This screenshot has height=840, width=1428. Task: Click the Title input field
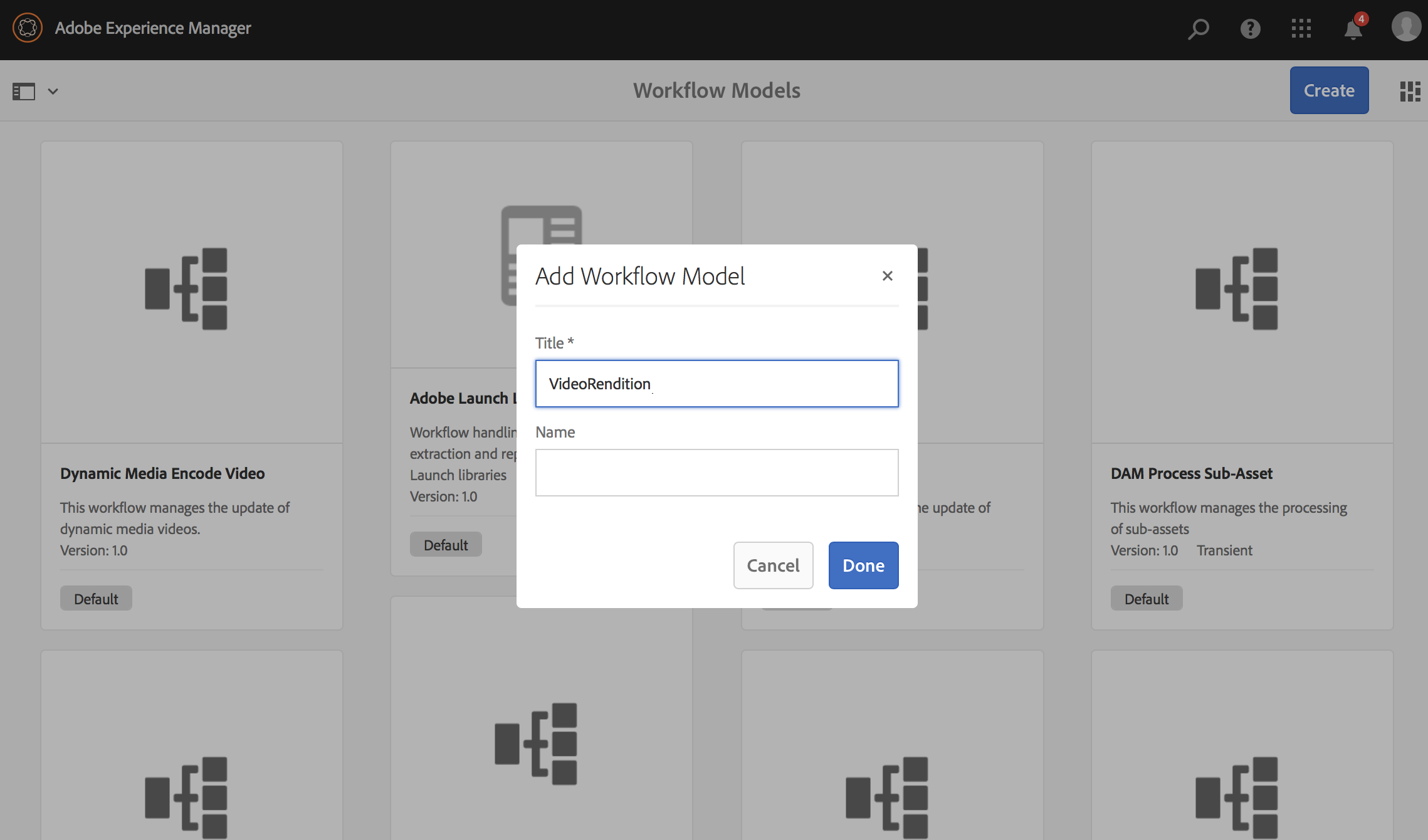coord(717,384)
